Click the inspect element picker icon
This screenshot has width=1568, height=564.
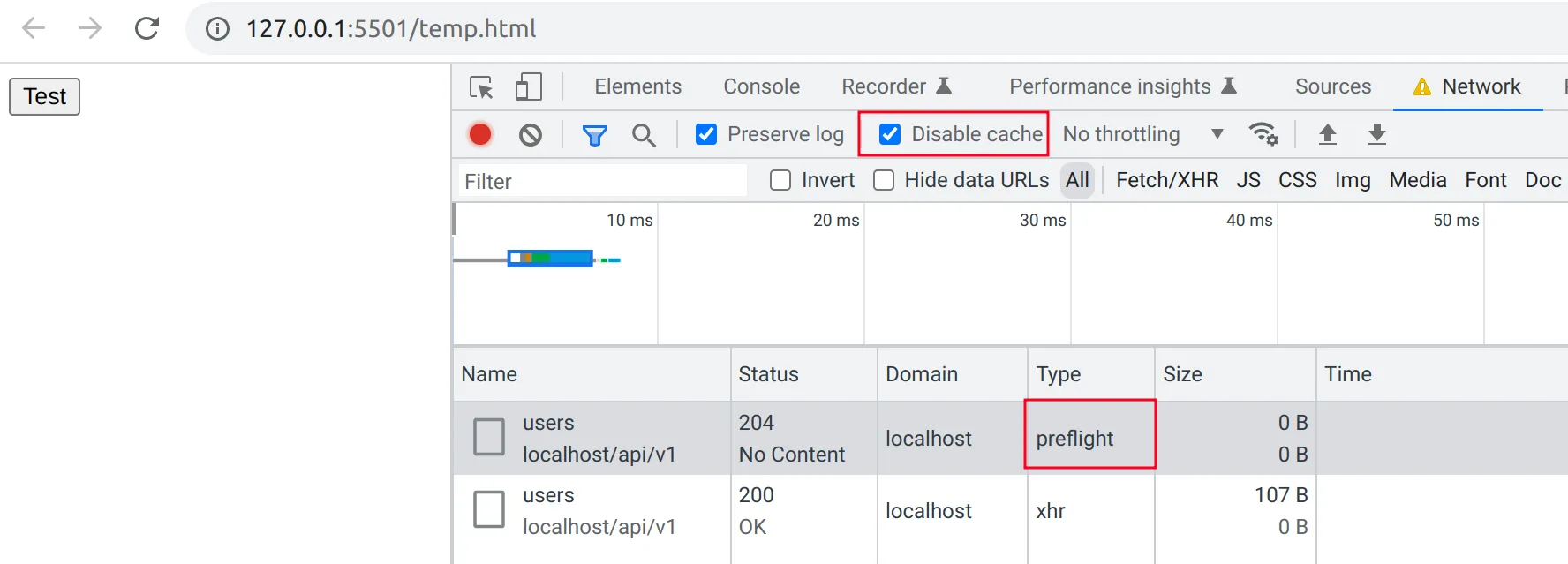click(x=481, y=87)
